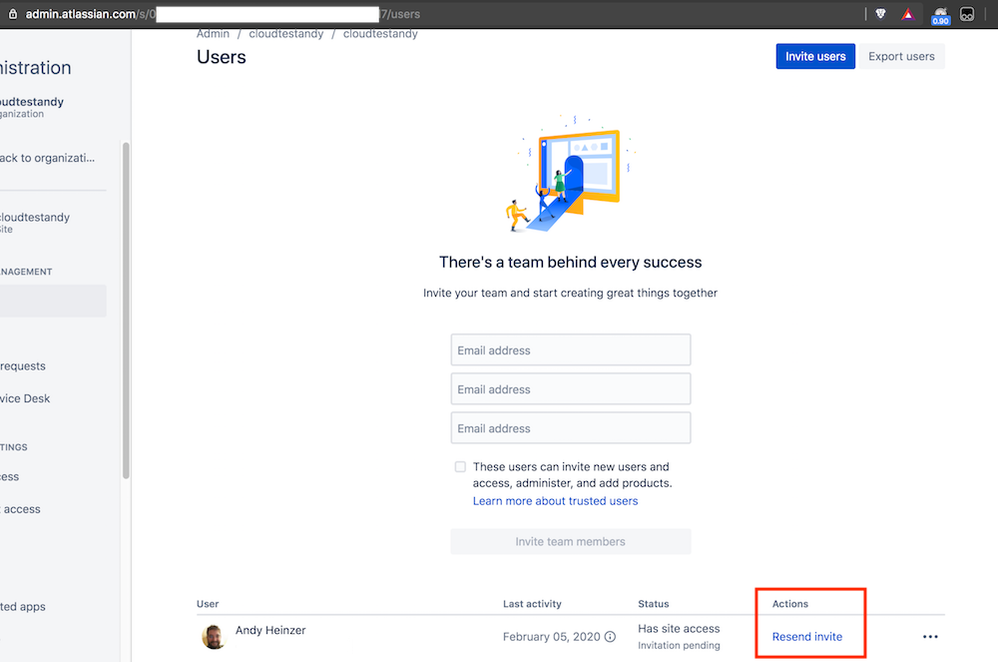This screenshot has width=998, height=662.
Task: Click the Last activity column header
Action: pyautogui.click(x=532, y=604)
